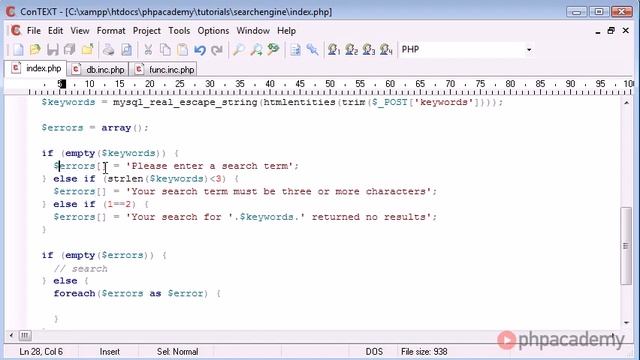640x360 pixels.
Task: Click the 'Ln 28, Col 6' status entry
Action: pyautogui.click(x=41, y=351)
